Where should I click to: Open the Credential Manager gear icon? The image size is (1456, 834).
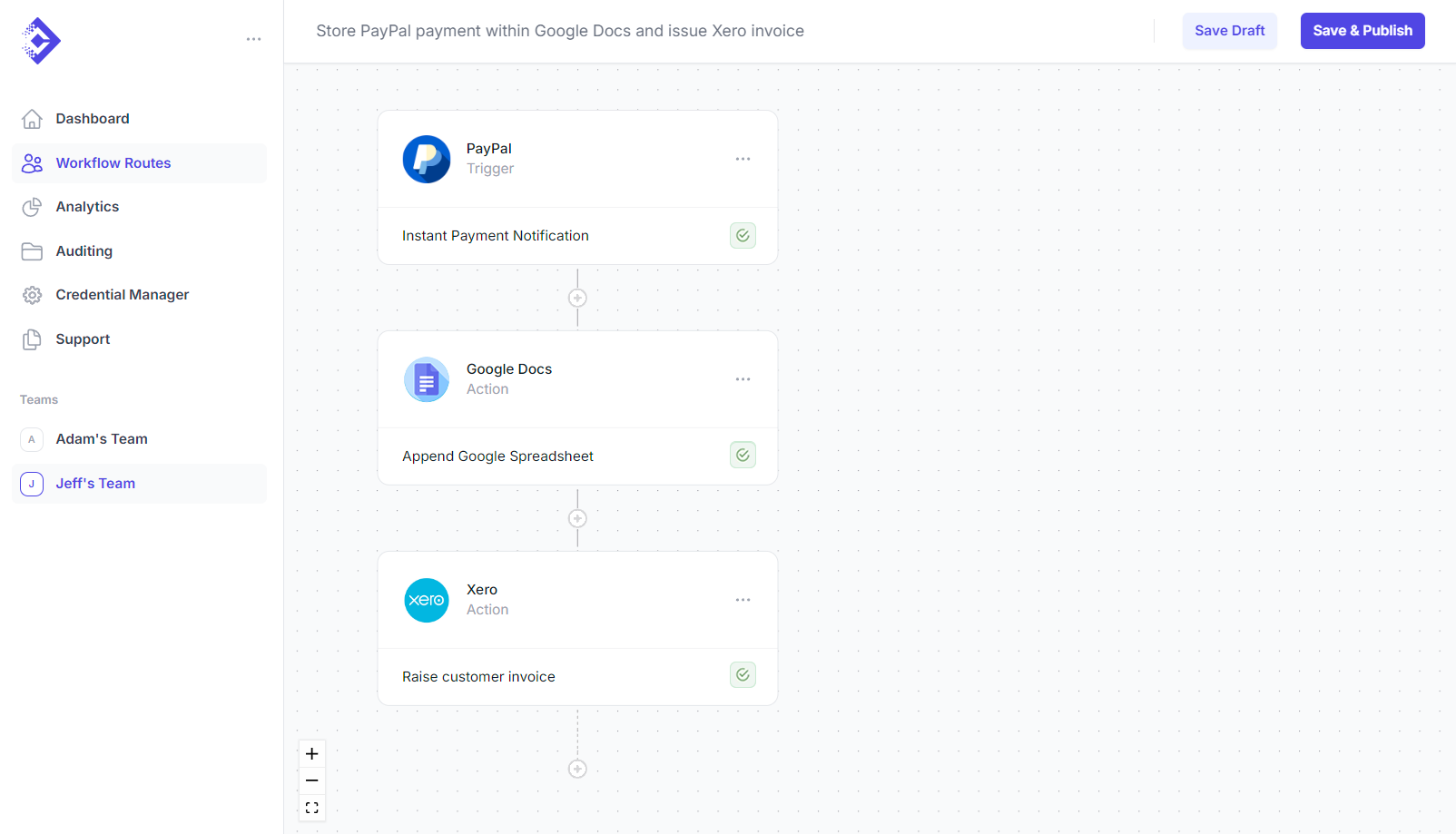point(32,294)
